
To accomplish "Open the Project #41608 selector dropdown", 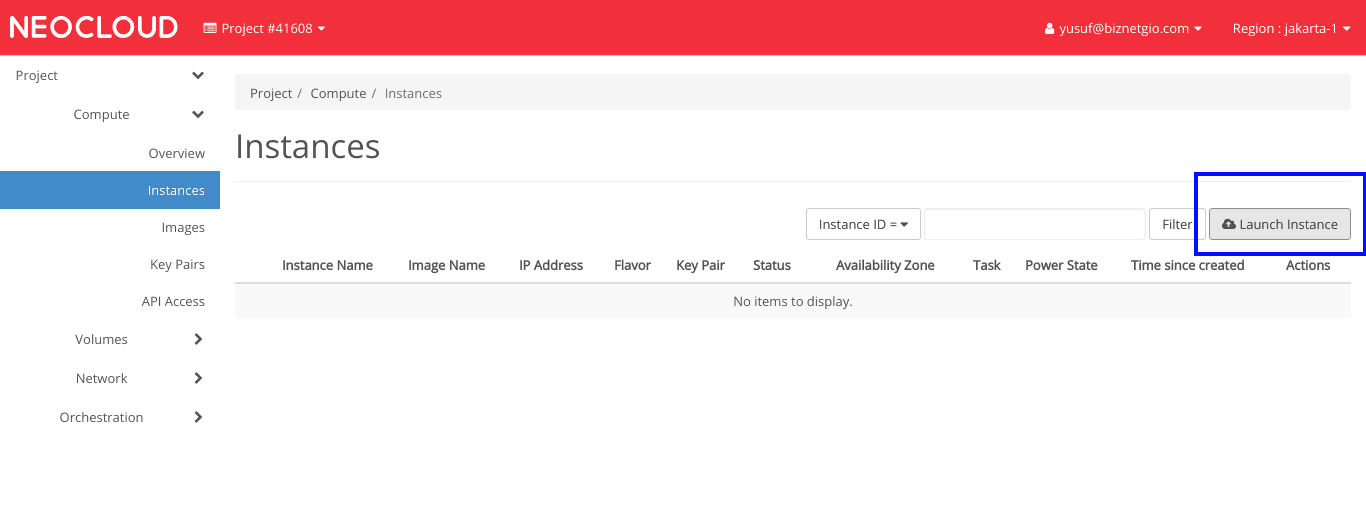I will 265,28.
